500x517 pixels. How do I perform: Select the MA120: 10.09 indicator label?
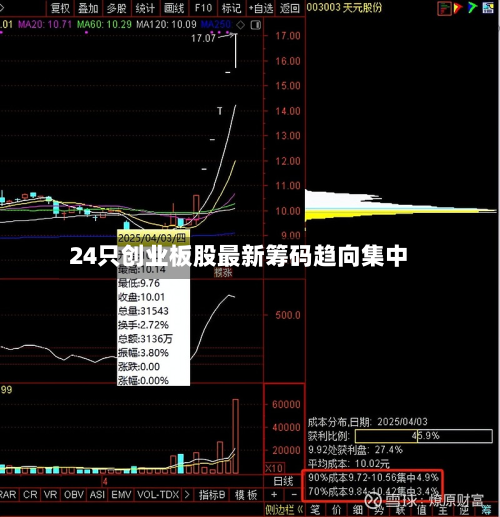pos(166,24)
